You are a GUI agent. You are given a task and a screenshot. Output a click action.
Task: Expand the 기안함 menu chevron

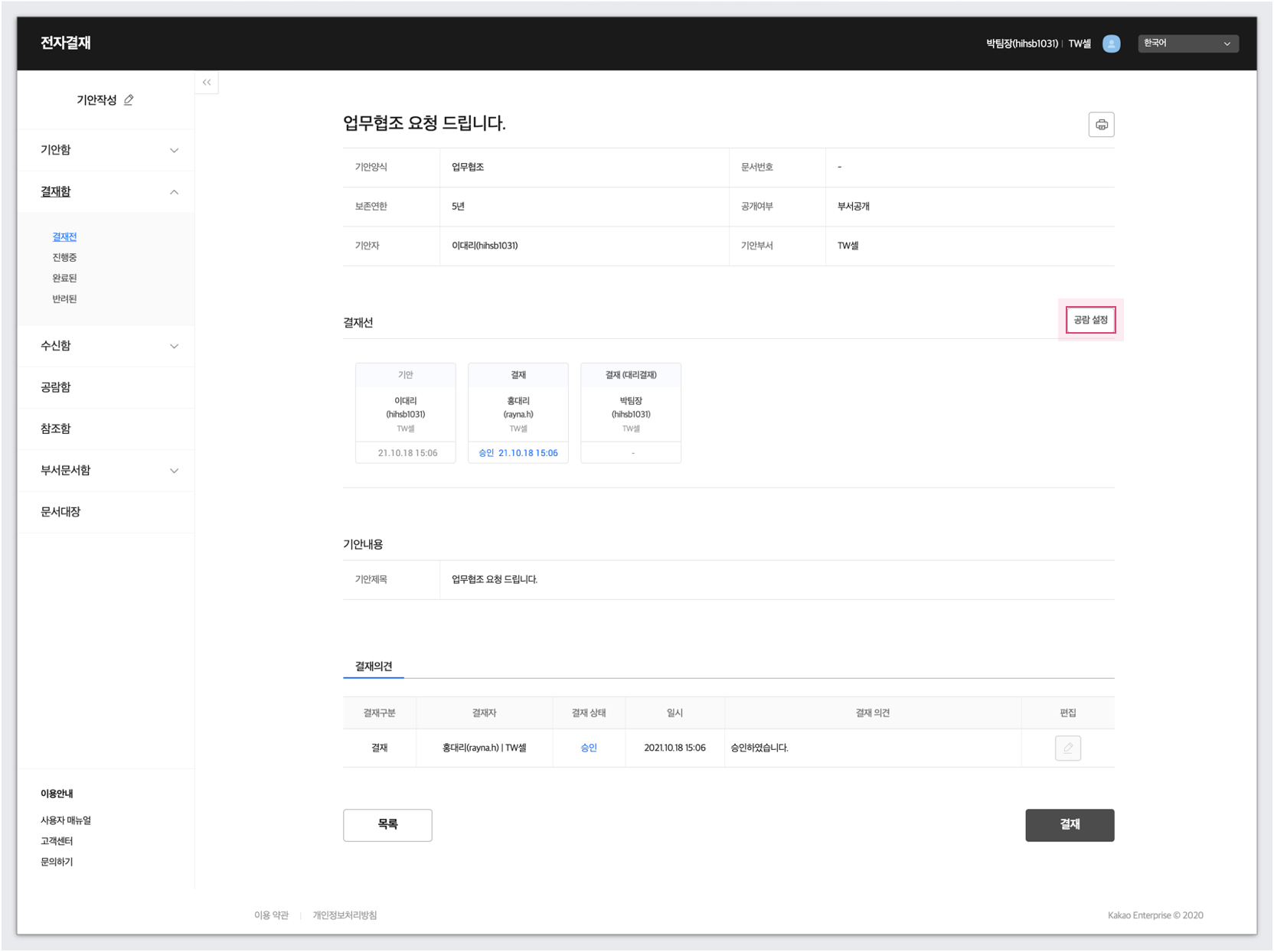pyautogui.click(x=174, y=150)
